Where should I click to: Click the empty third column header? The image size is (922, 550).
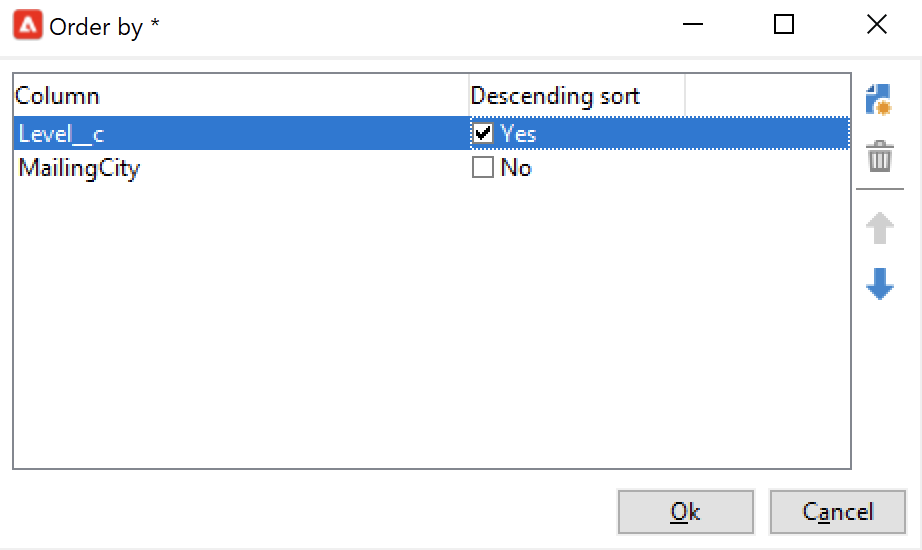[767, 95]
